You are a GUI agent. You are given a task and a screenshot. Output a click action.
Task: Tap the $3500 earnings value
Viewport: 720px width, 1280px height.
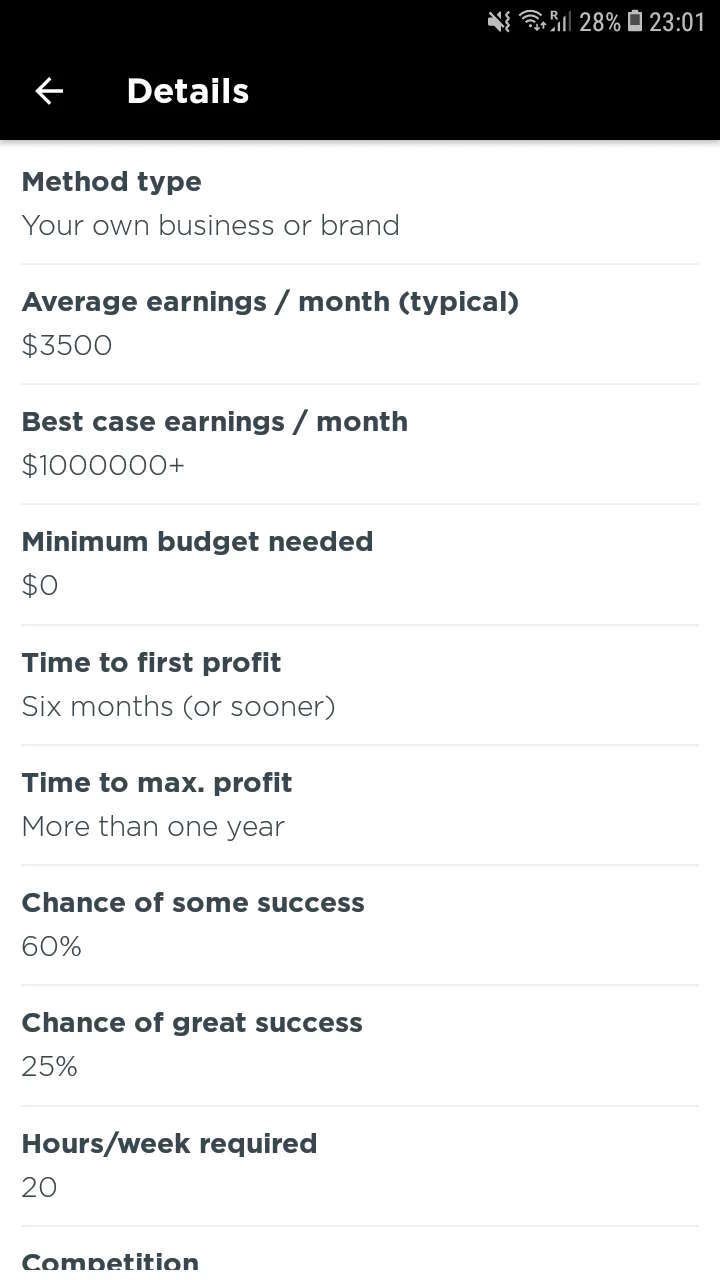pyautogui.click(x=67, y=346)
